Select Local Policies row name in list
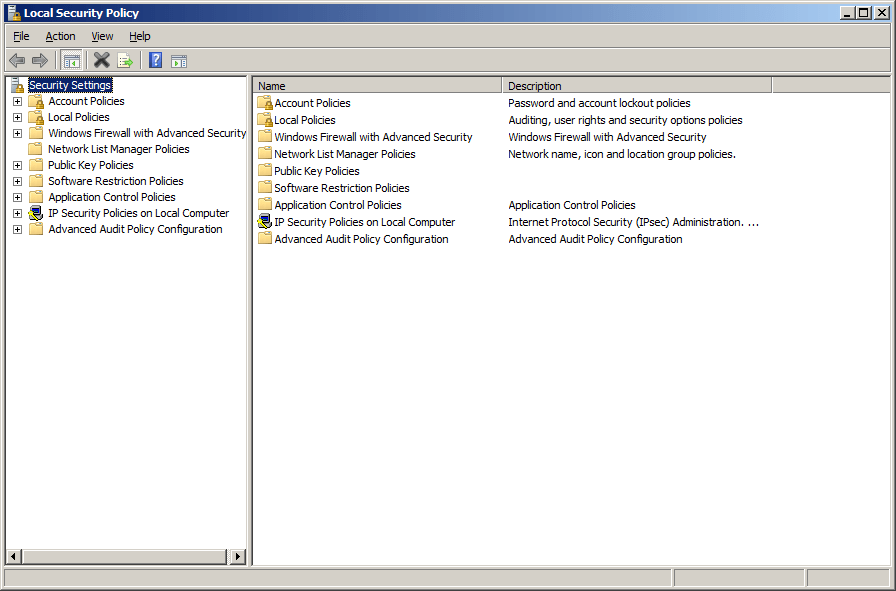 pyautogui.click(x=305, y=120)
